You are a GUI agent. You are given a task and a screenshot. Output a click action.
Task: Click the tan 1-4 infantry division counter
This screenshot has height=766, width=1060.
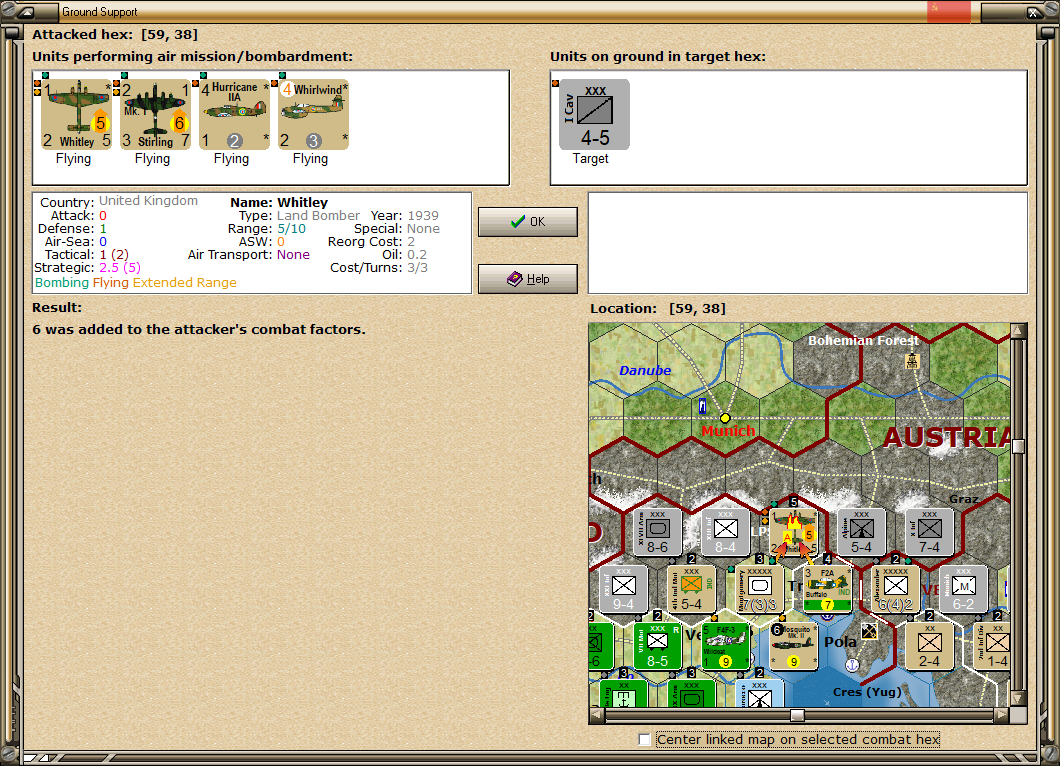(x=992, y=646)
